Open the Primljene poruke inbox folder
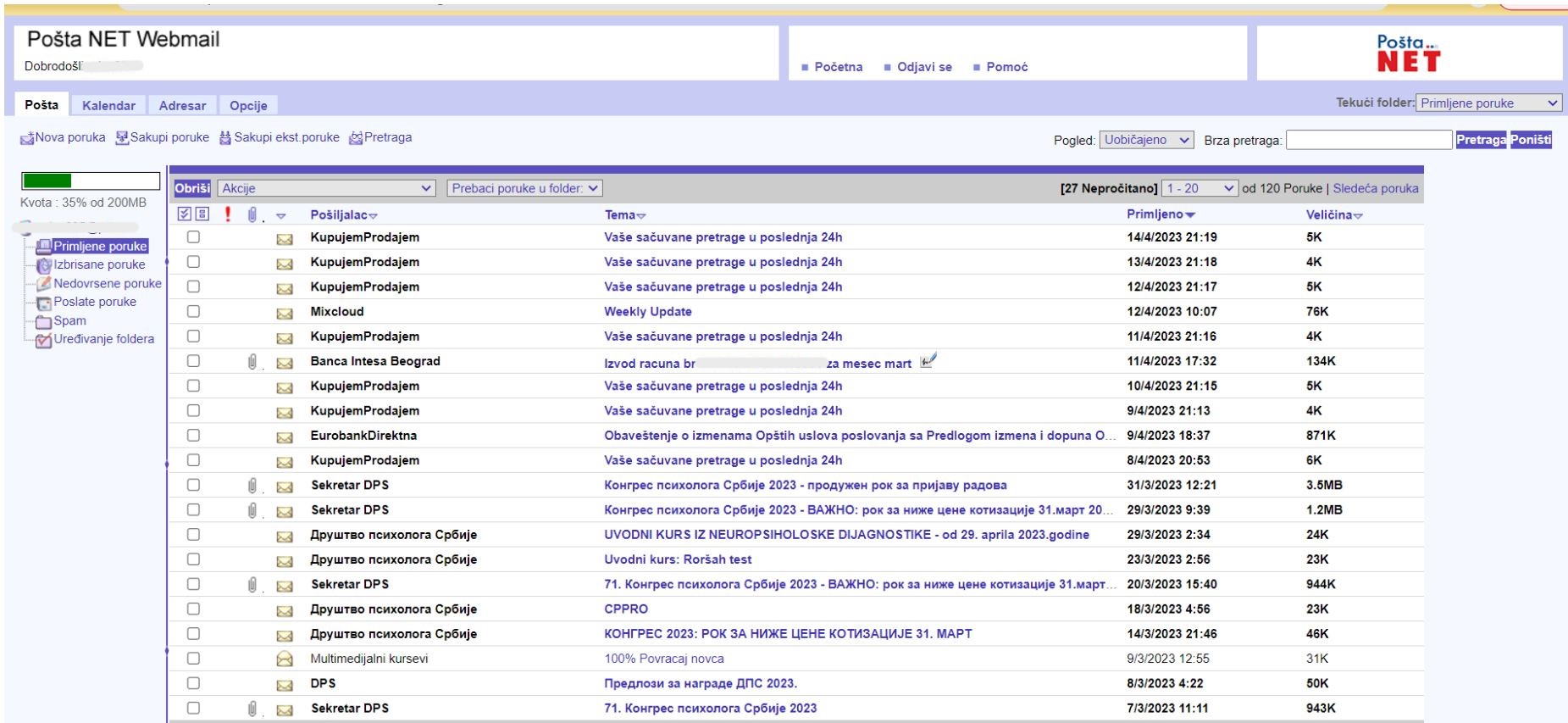This screenshot has height=723, width=1568. coord(100,246)
